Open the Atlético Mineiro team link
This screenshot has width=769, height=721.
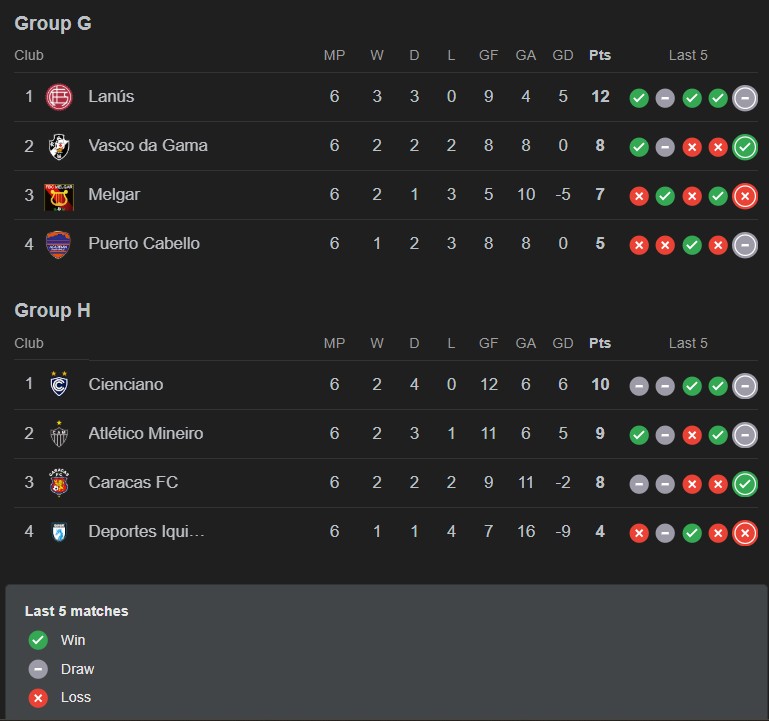click(x=145, y=434)
